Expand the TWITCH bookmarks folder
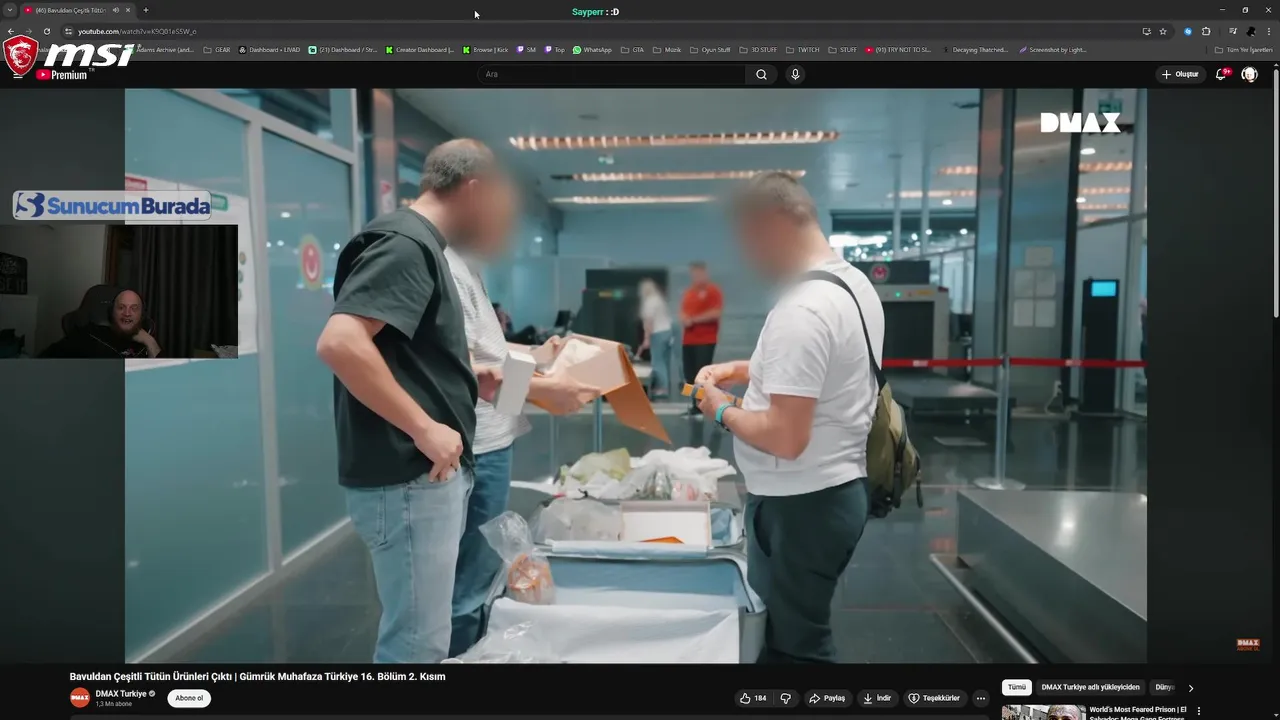 pyautogui.click(x=802, y=49)
